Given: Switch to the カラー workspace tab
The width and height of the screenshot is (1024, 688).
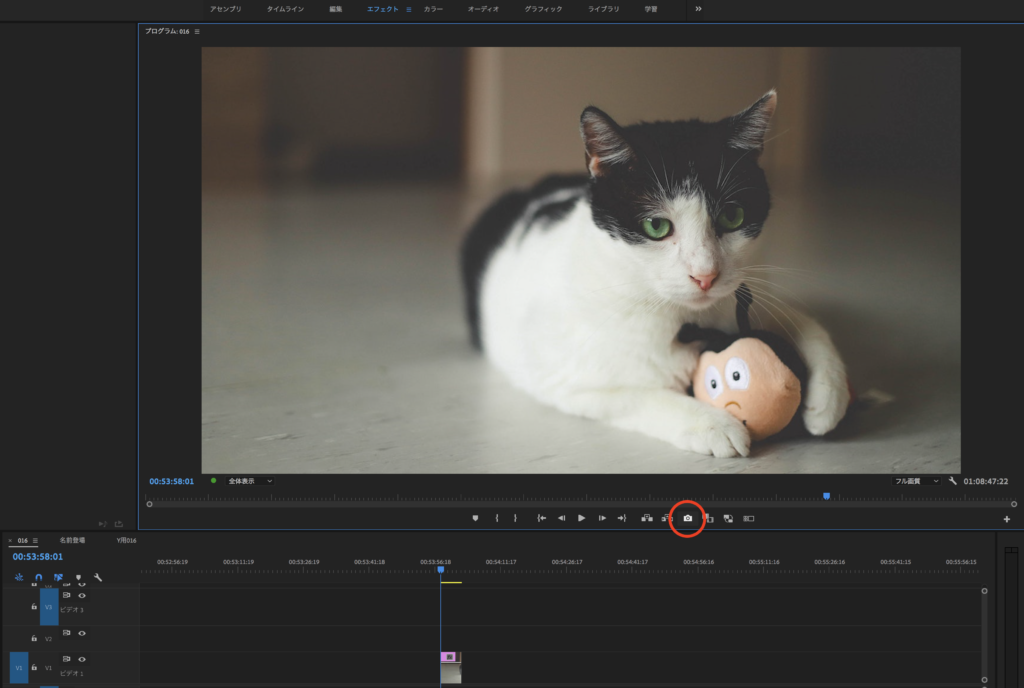Looking at the screenshot, I should point(433,9).
